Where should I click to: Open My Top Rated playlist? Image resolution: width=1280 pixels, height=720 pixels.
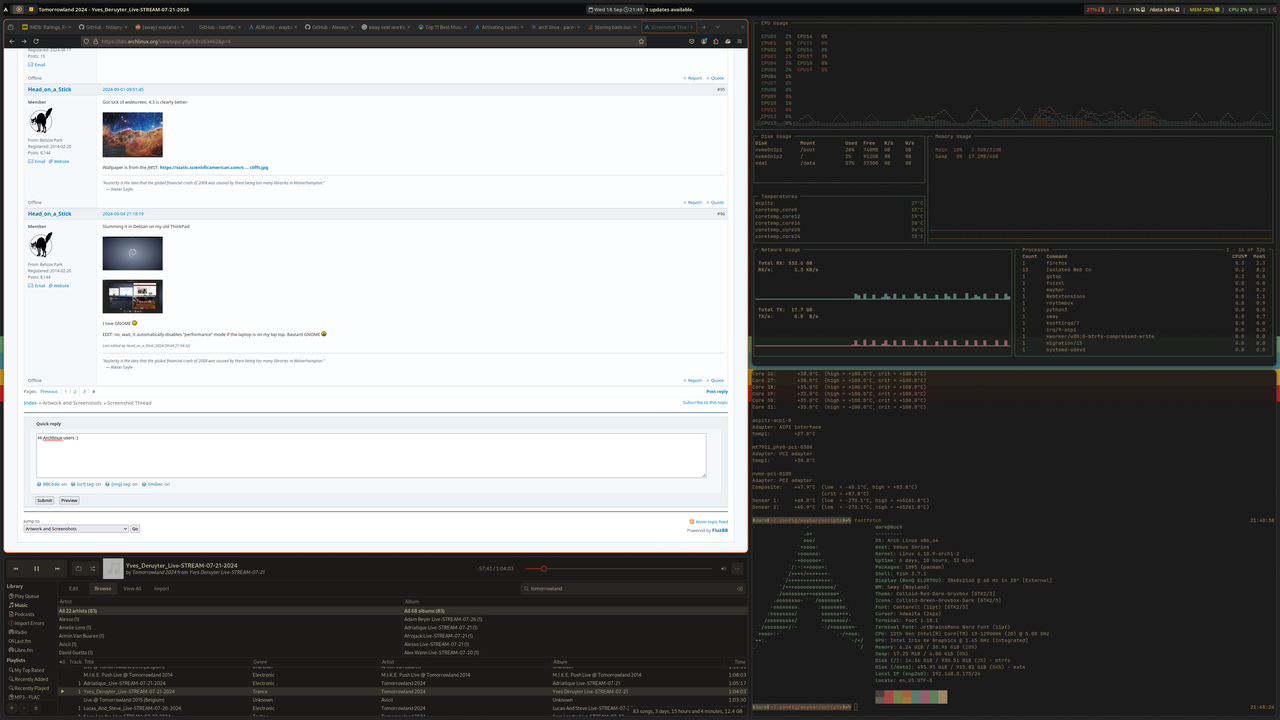tap(26, 670)
